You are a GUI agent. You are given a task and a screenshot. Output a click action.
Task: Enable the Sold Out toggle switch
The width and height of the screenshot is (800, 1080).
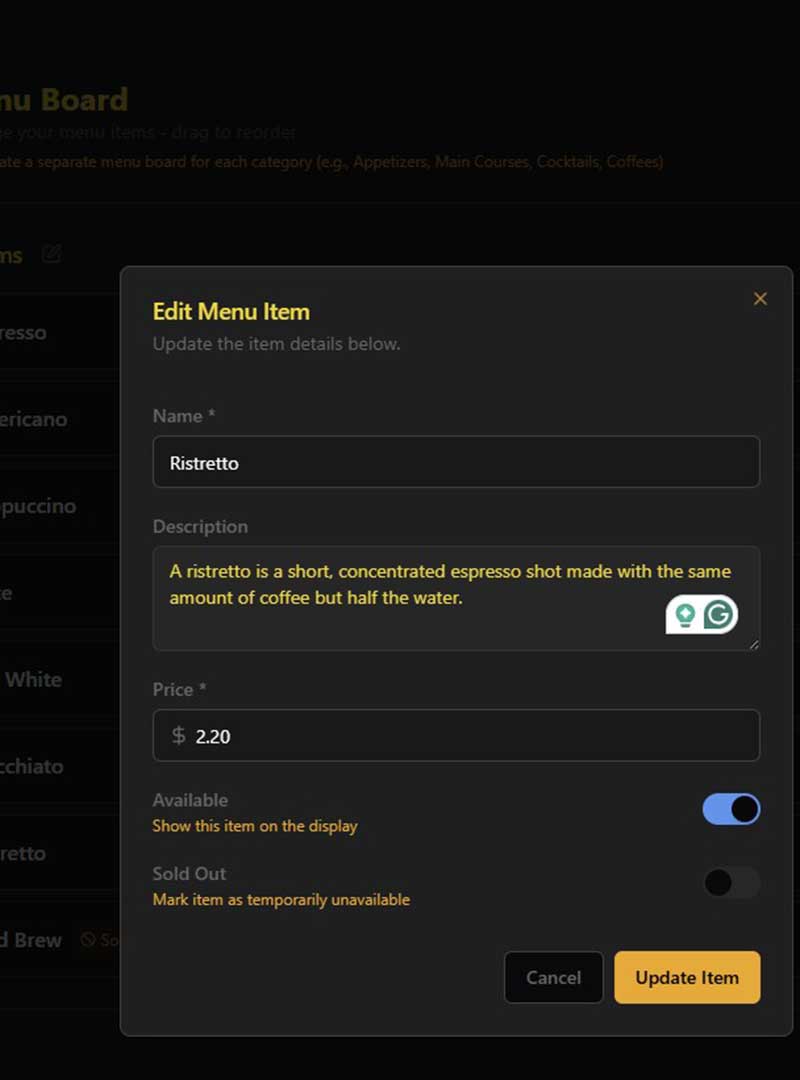pyautogui.click(x=731, y=883)
